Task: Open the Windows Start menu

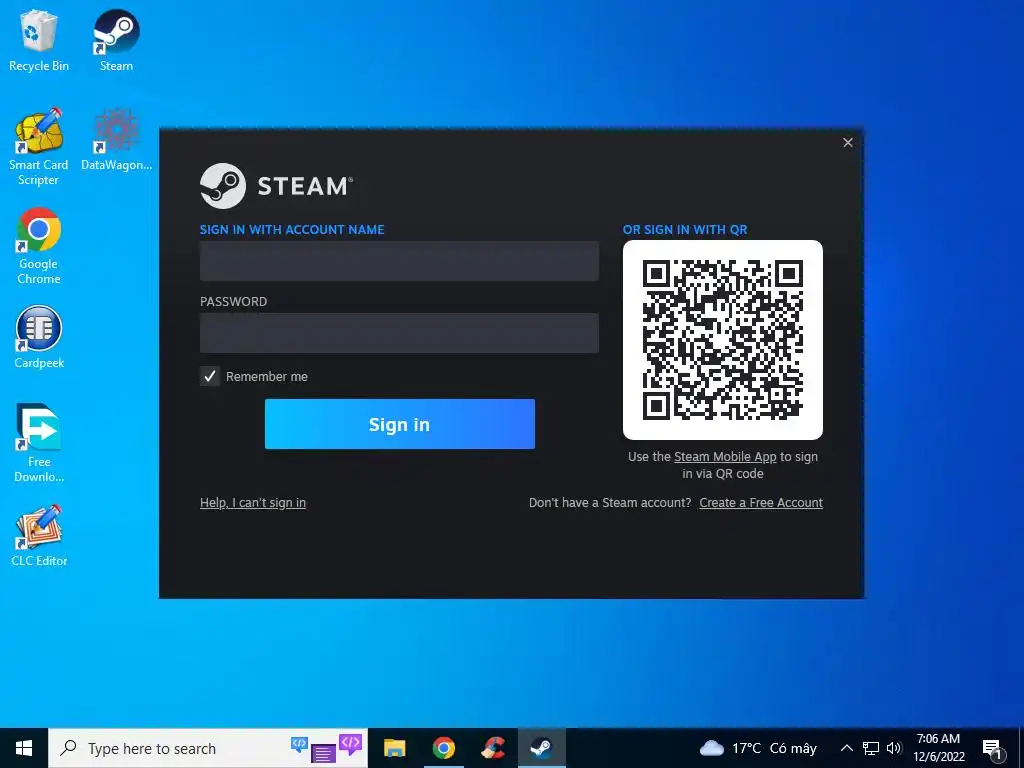Action: pyautogui.click(x=24, y=748)
